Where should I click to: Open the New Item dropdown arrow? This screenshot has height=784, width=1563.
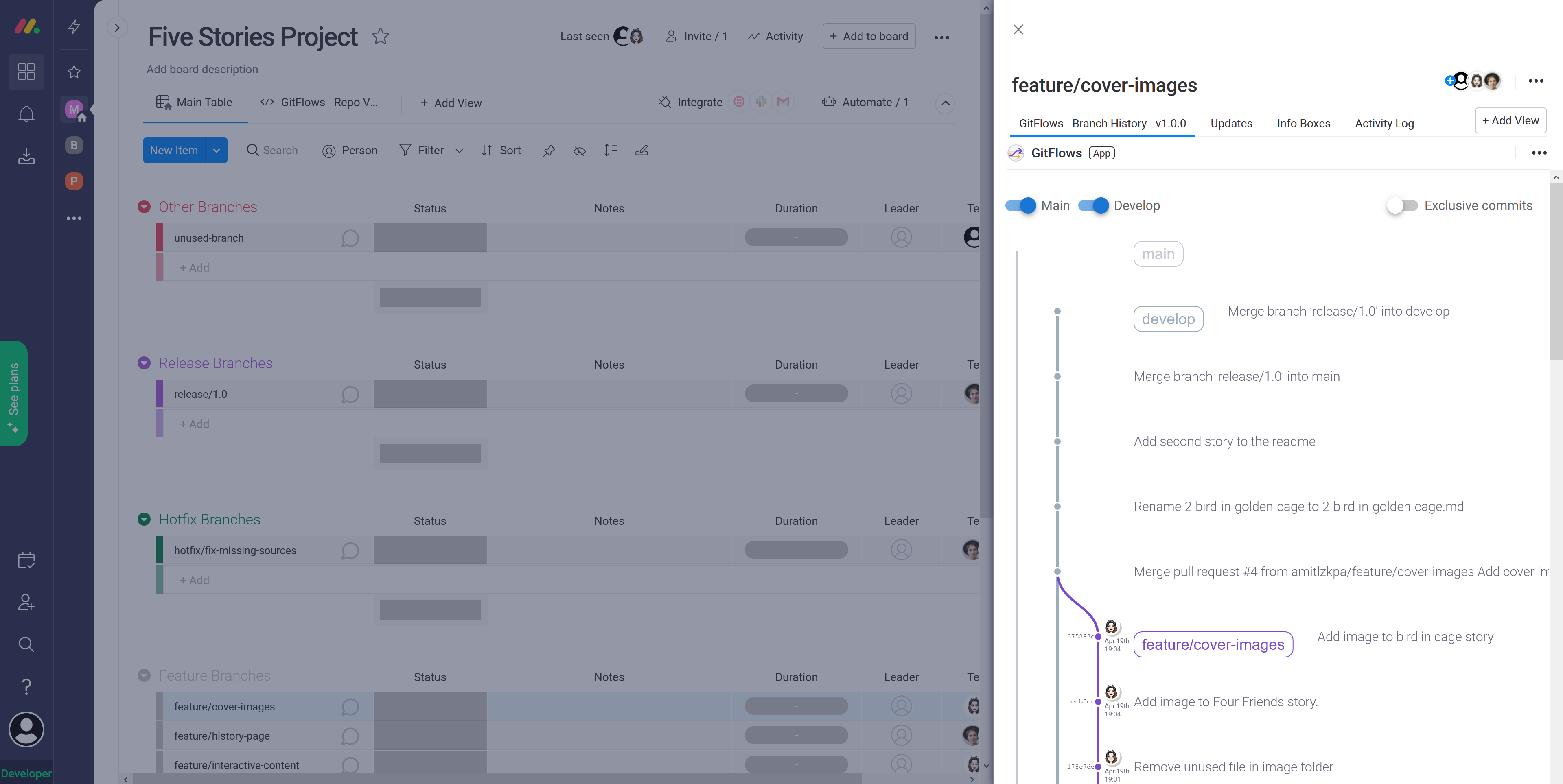click(x=217, y=151)
